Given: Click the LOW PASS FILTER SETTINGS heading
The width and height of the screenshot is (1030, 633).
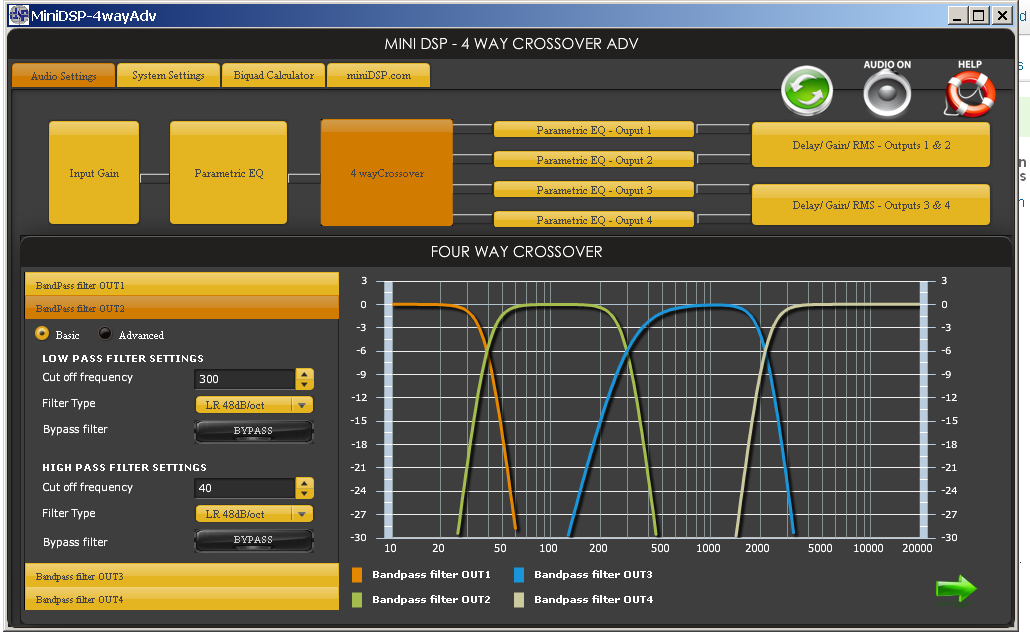Looking at the screenshot, I should (123, 359).
